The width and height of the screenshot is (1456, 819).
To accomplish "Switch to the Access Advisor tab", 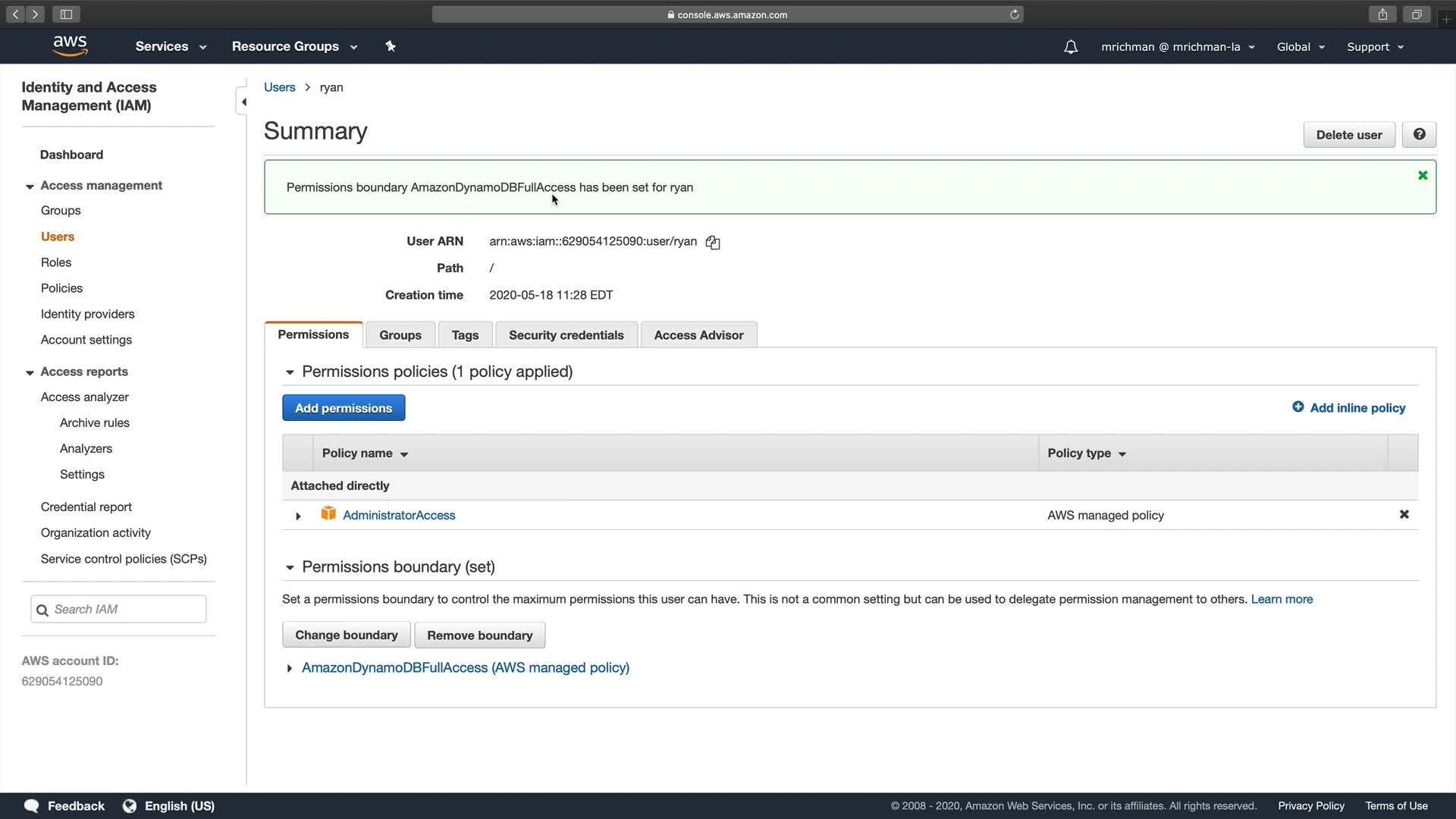I will tap(698, 335).
